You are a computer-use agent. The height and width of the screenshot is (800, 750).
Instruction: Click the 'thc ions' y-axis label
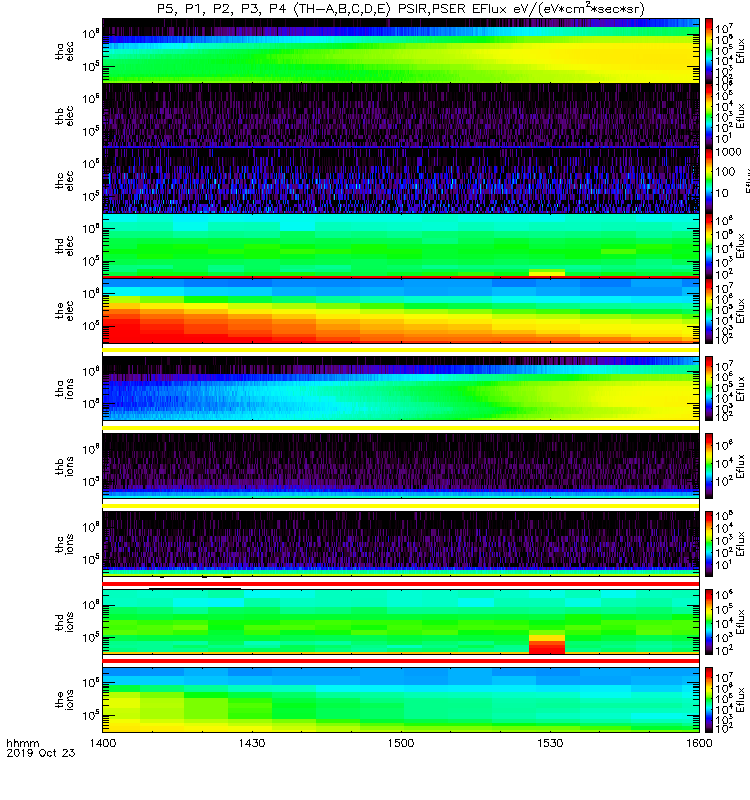64,544
